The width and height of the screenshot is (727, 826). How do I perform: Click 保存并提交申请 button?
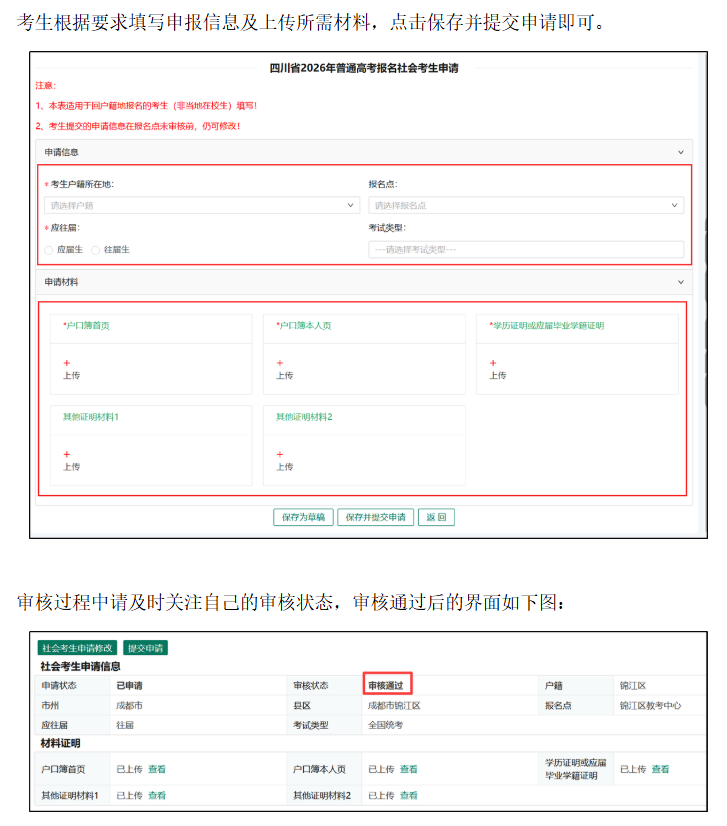click(375, 517)
